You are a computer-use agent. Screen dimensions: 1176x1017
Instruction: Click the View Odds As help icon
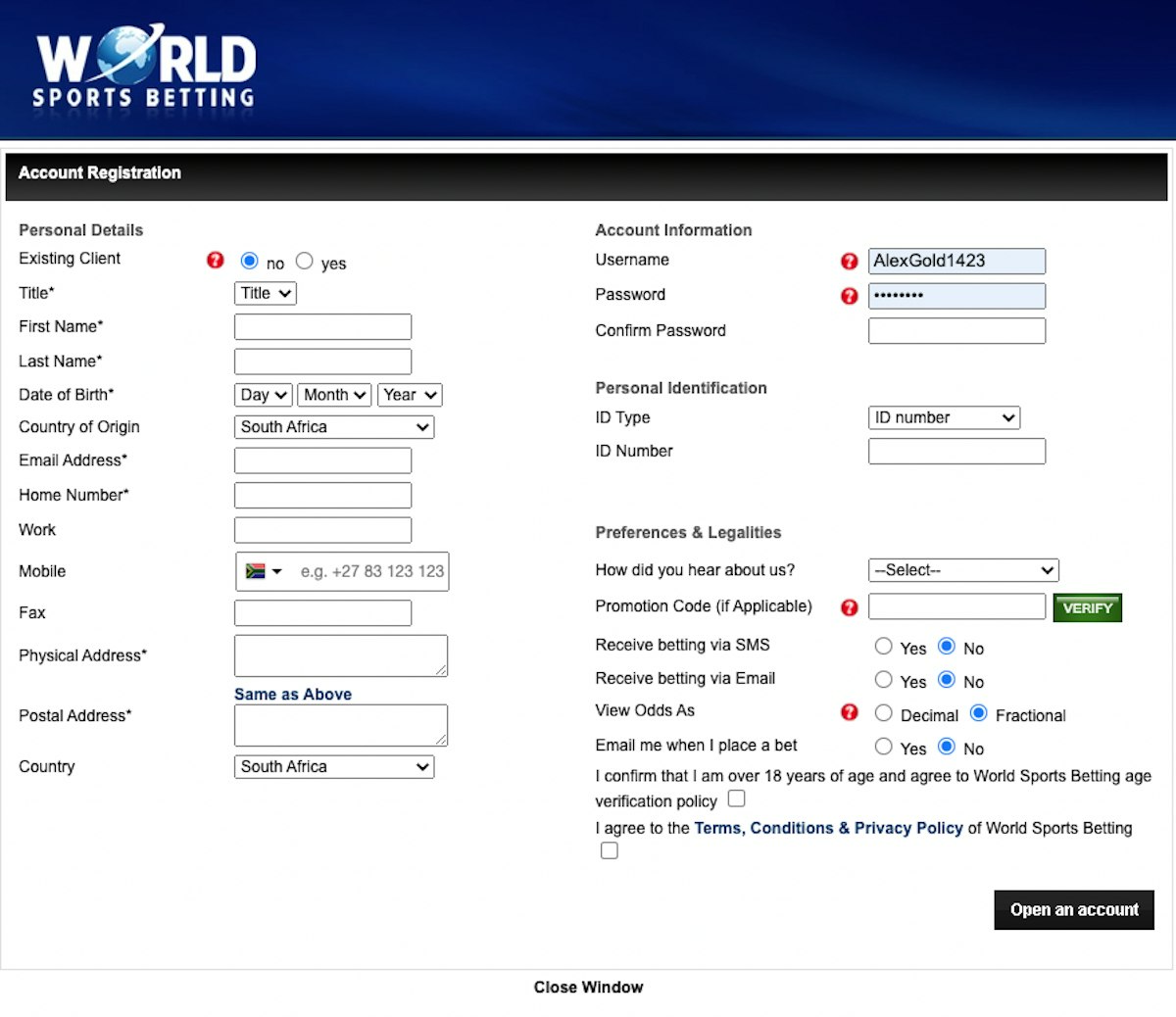tap(850, 712)
